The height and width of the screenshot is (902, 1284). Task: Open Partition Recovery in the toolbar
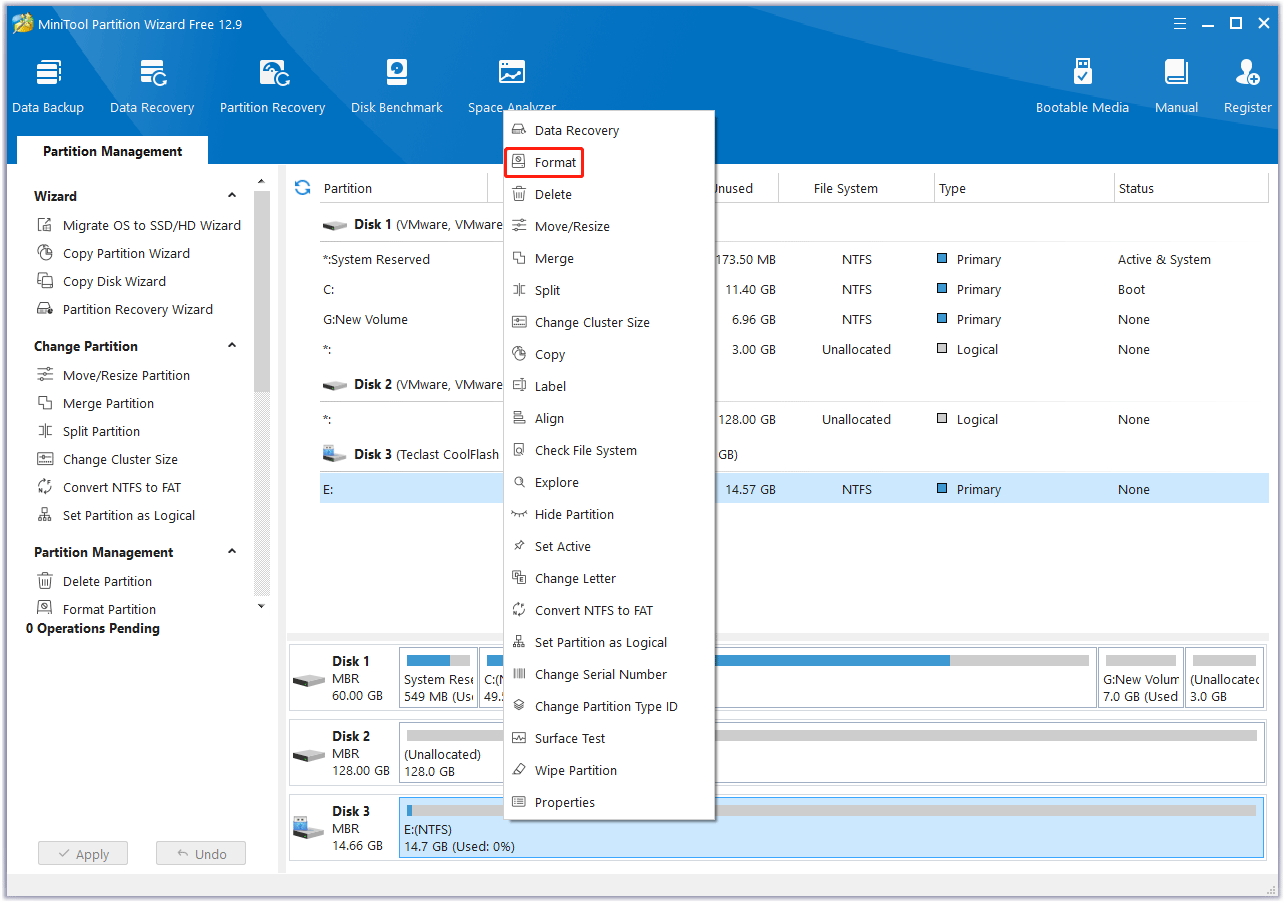(x=272, y=87)
